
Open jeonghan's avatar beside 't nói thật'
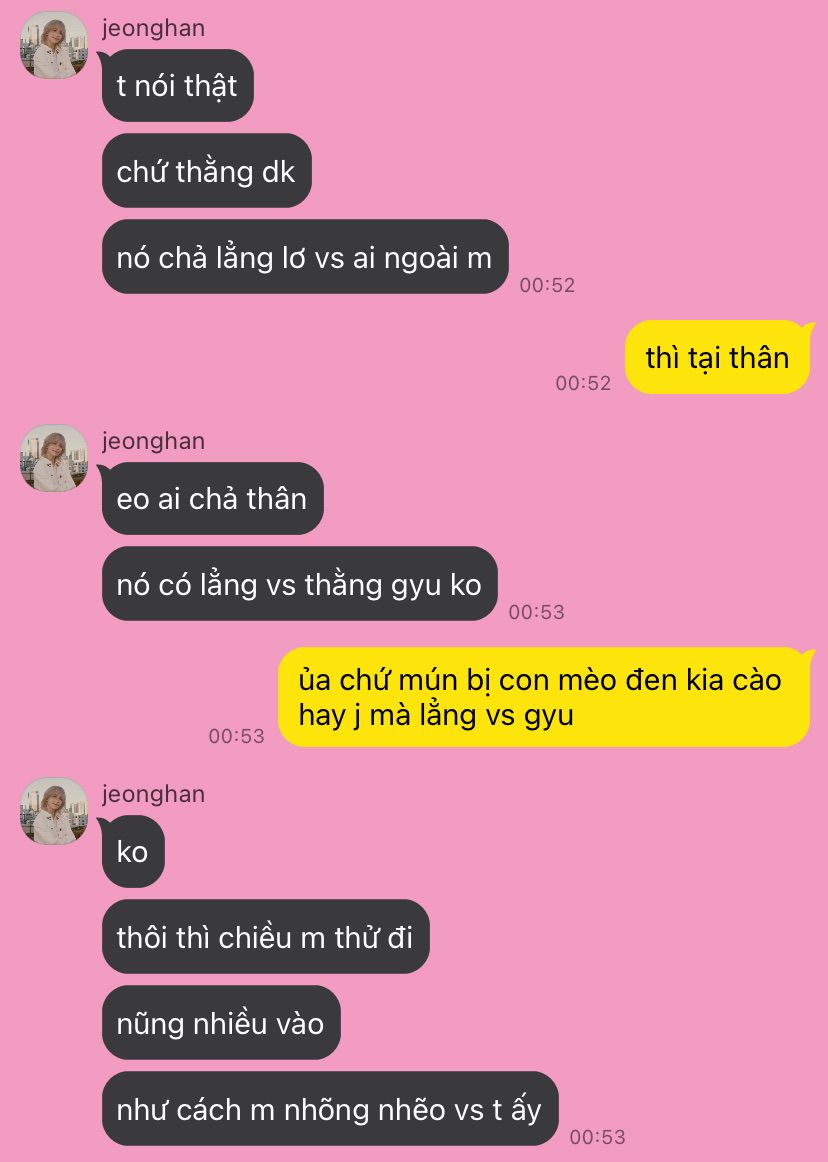[53, 45]
